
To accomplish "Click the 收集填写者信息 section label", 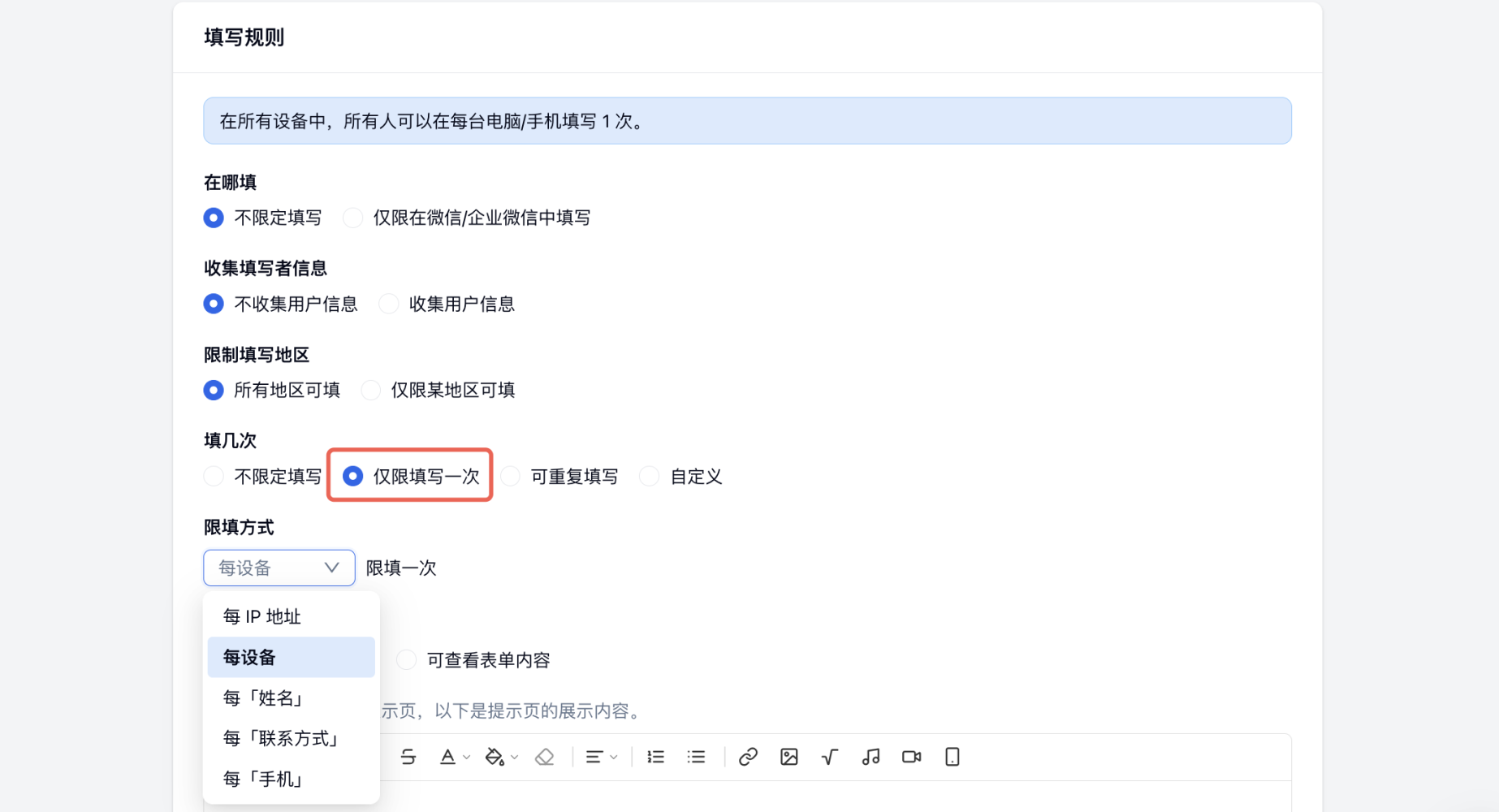I will pos(266,268).
